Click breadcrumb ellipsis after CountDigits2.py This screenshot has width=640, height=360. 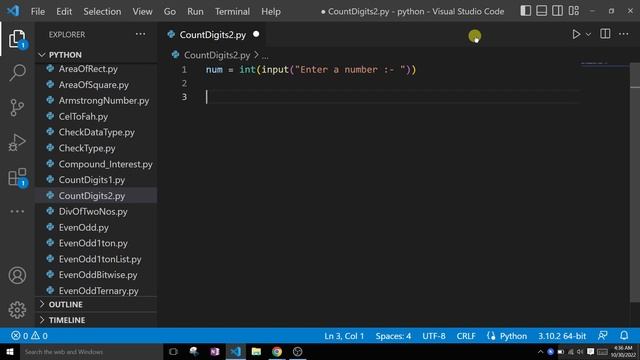point(265,56)
